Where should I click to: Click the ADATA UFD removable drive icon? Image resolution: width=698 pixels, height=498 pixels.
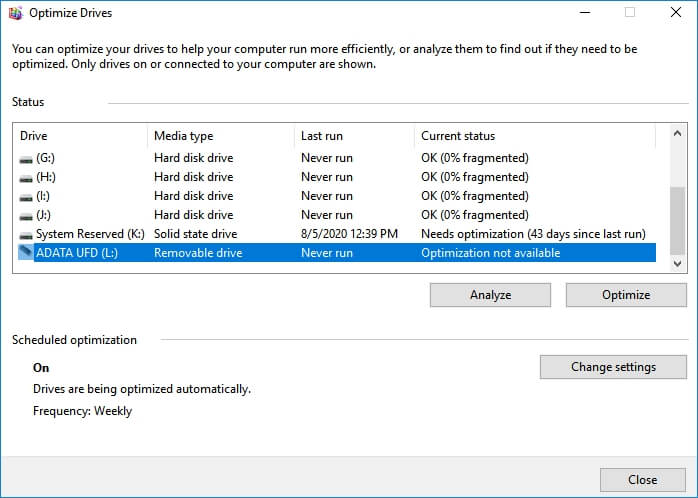pyautogui.click(x=26, y=253)
